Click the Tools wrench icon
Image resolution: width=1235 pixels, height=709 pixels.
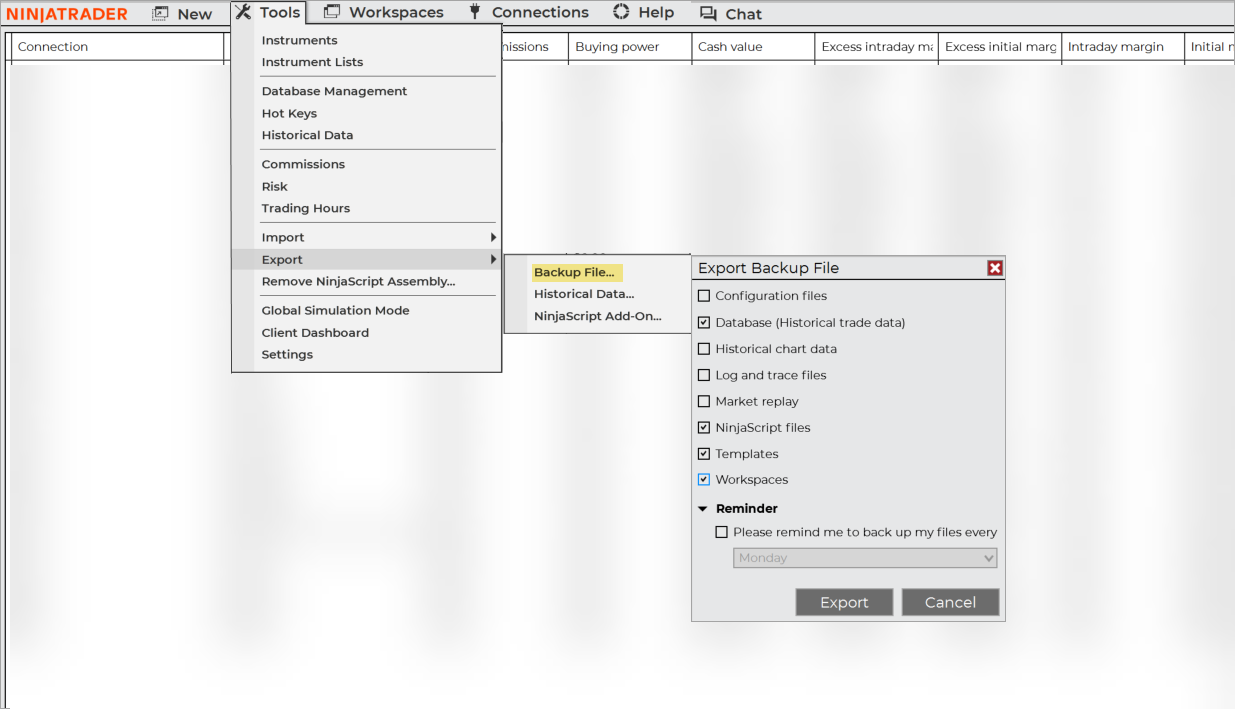[243, 12]
